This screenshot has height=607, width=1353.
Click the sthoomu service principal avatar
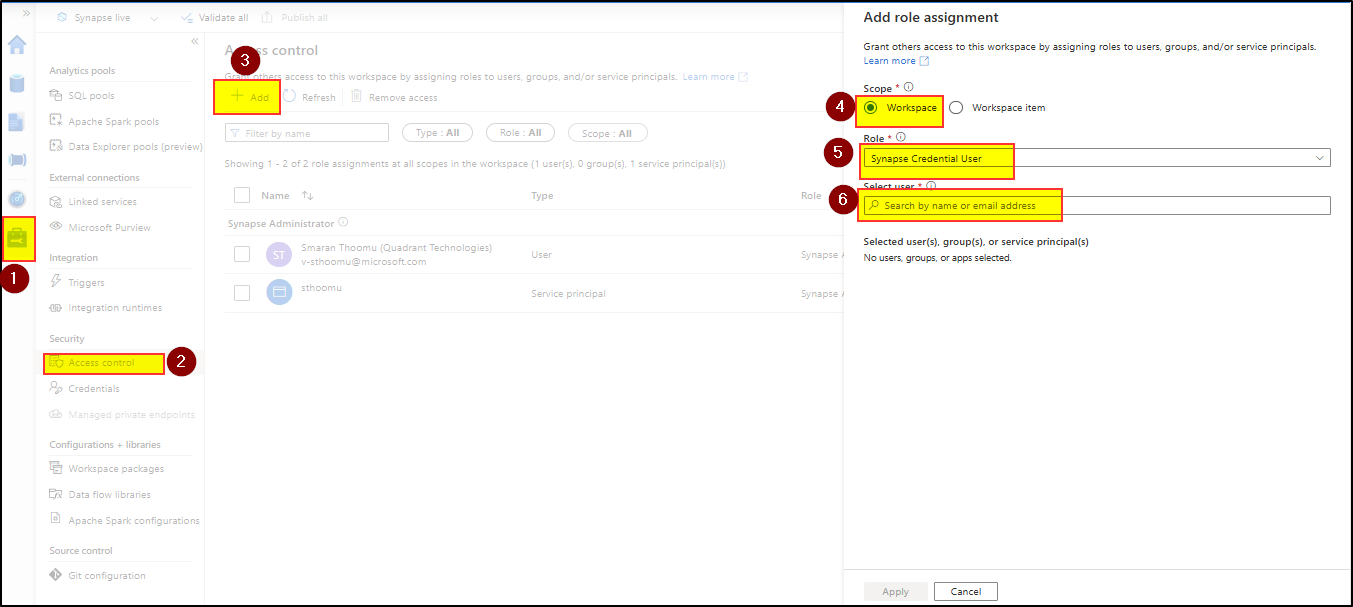(x=279, y=292)
